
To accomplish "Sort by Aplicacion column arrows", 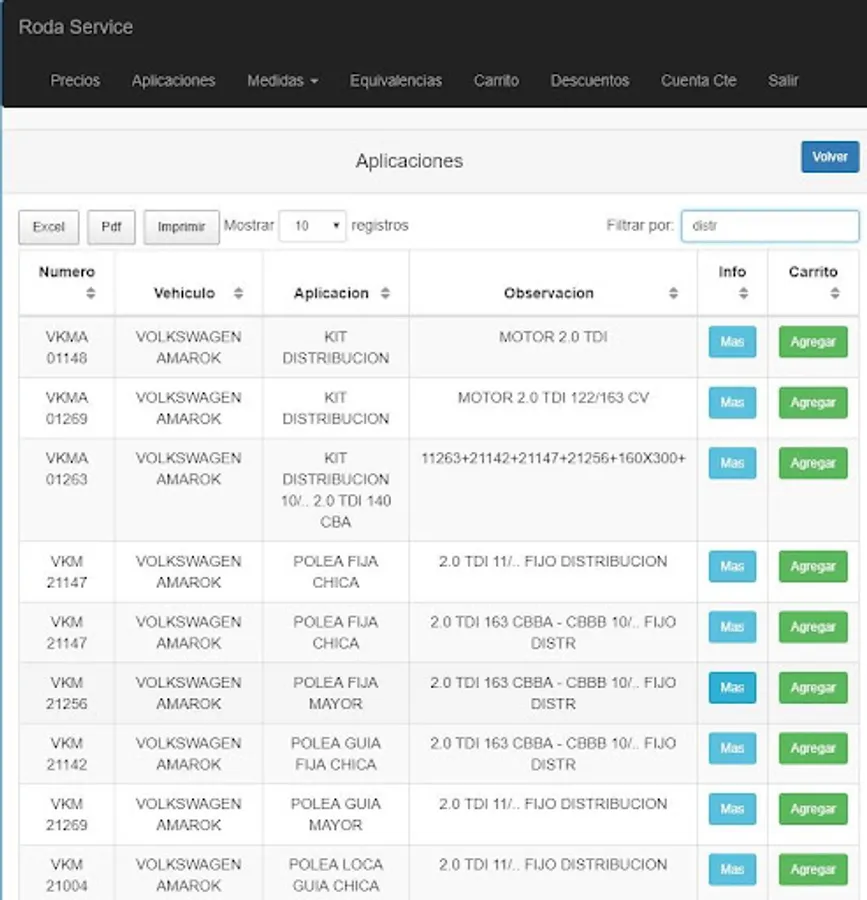I will 385,293.
